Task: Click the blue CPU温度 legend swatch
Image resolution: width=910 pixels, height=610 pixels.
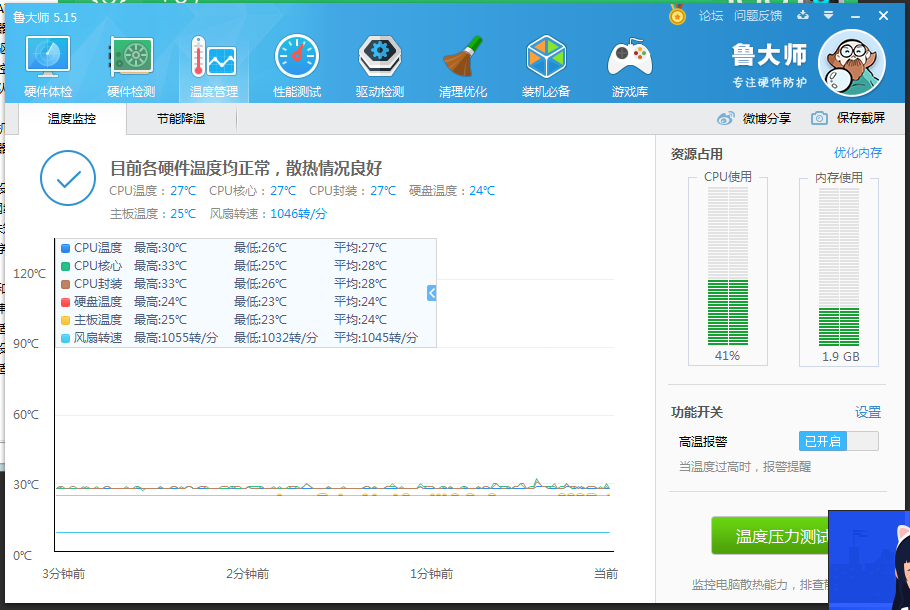Action: [66, 248]
